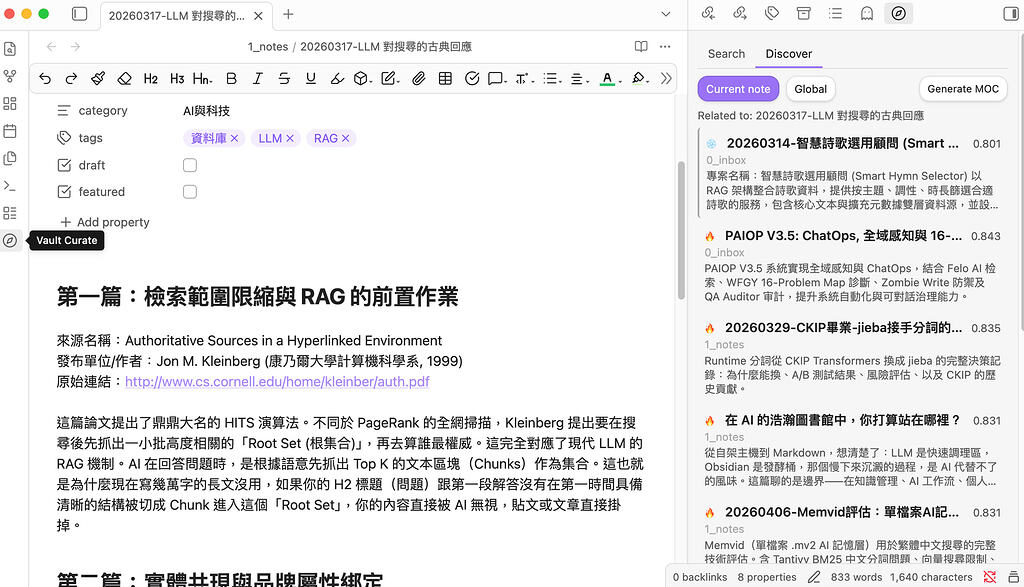Toggle bold formatting

[x=231, y=78]
